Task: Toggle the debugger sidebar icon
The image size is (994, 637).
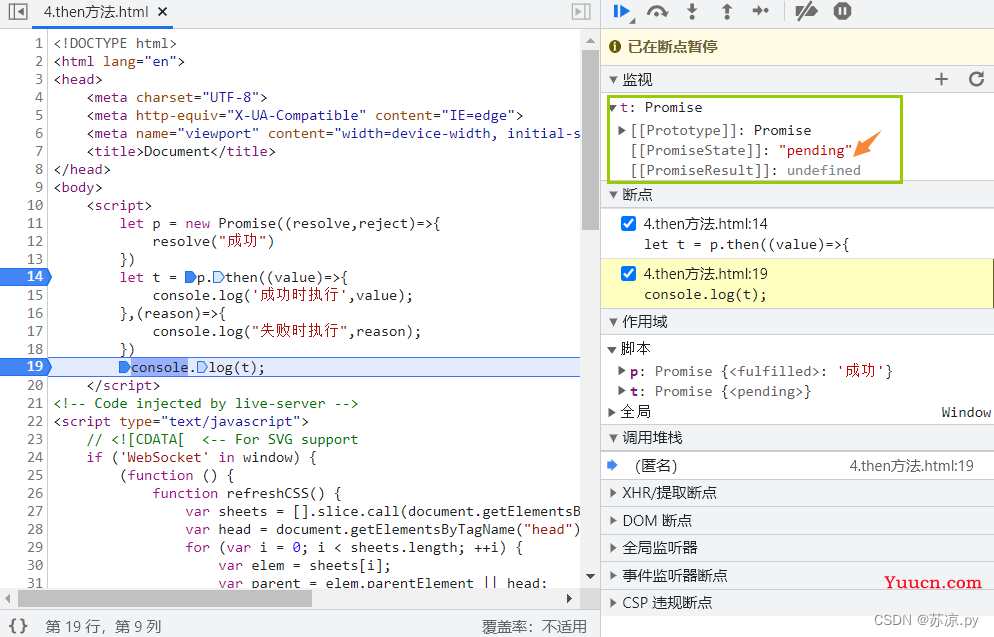Action: click(581, 11)
